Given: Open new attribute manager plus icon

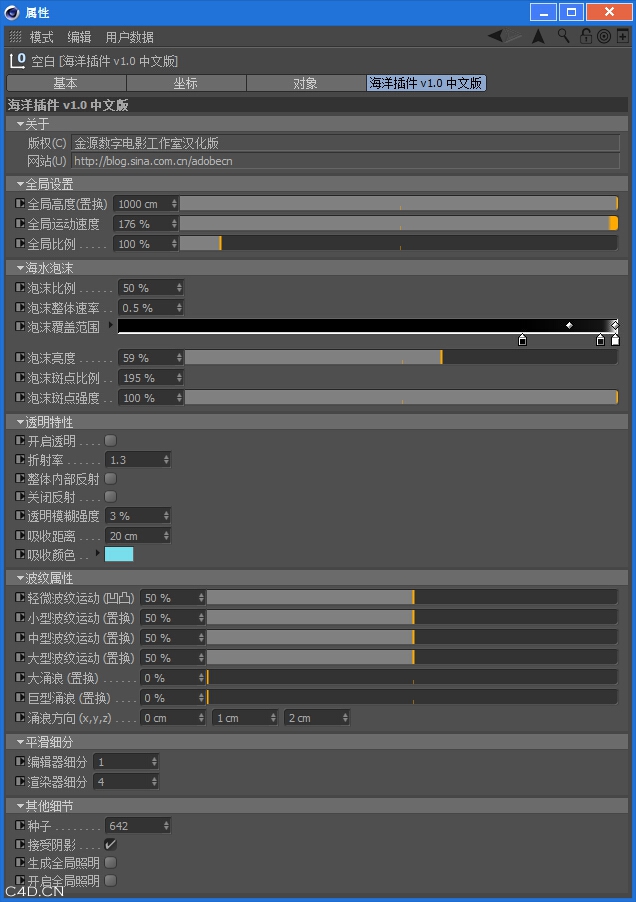Looking at the screenshot, I should [623, 36].
